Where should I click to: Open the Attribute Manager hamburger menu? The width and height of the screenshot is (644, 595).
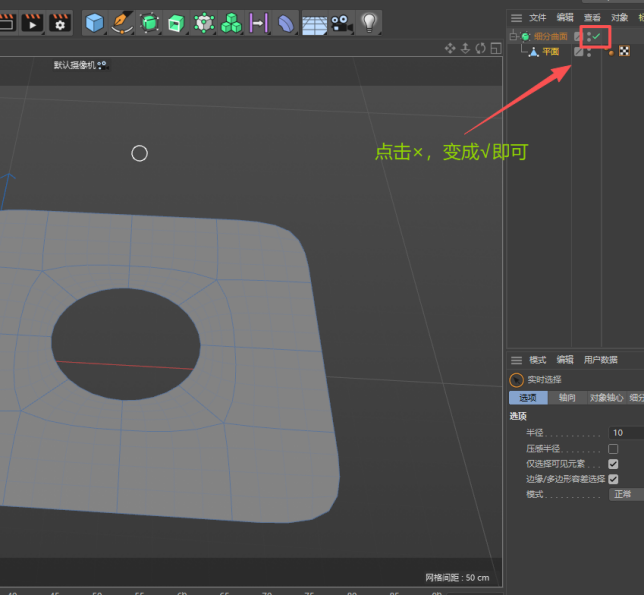tap(516, 361)
